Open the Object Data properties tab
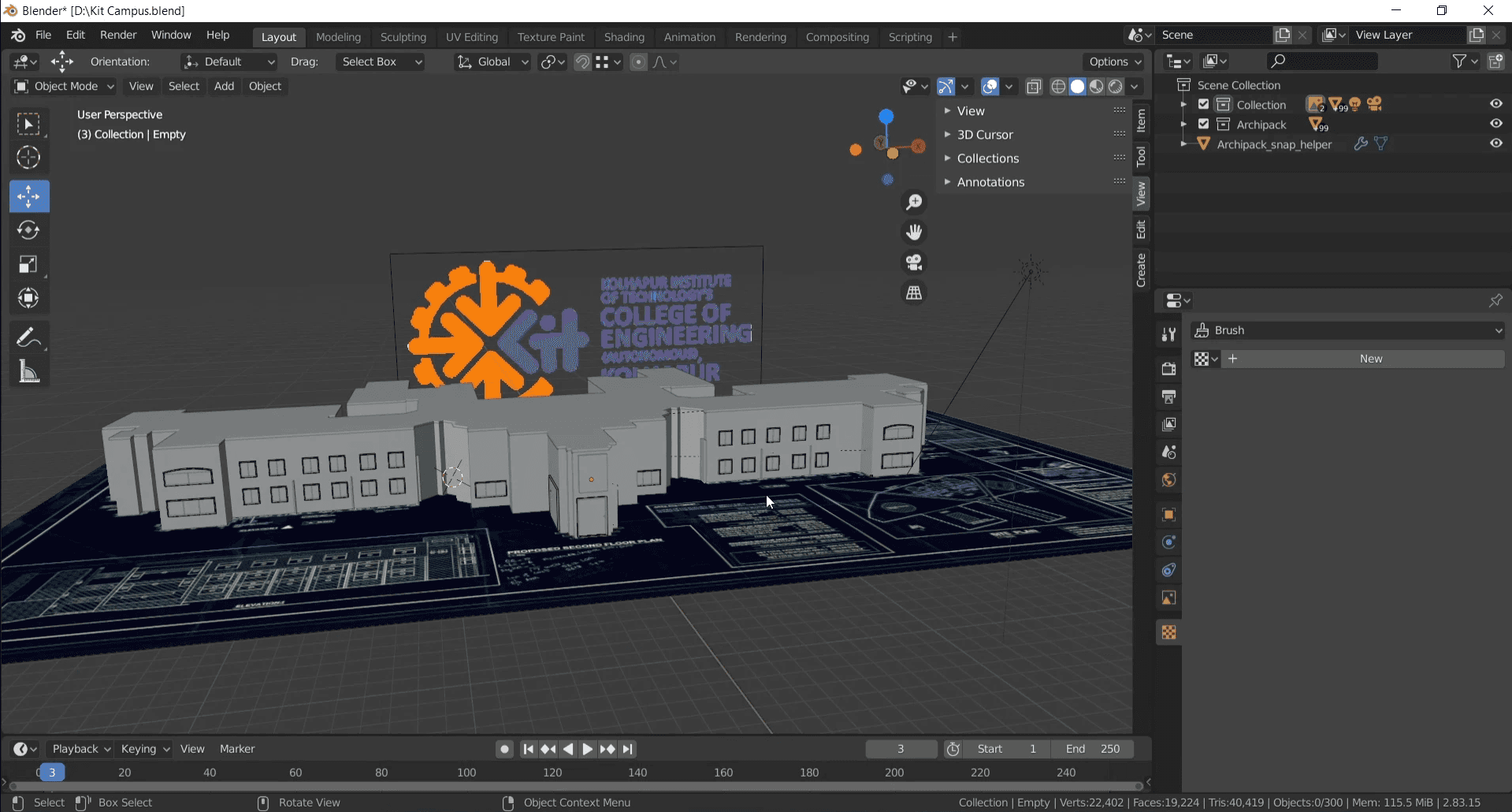This screenshot has height=812, width=1512. (x=1168, y=598)
